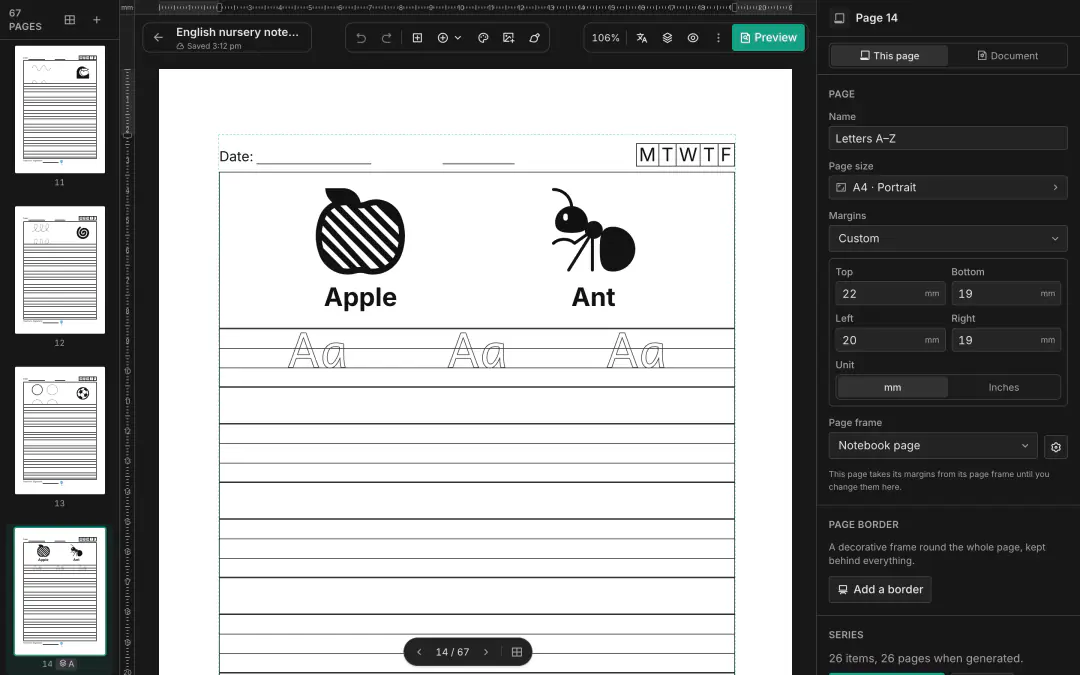Select page 14 thumbnail
This screenshot has height=675, width=1080.
60,592
